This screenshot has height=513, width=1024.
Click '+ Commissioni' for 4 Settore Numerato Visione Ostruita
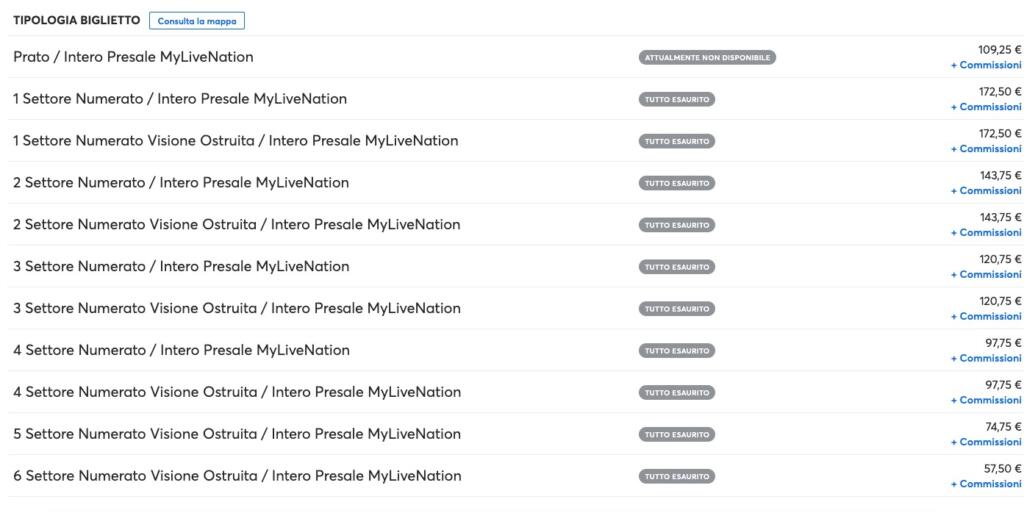point(986,400)
